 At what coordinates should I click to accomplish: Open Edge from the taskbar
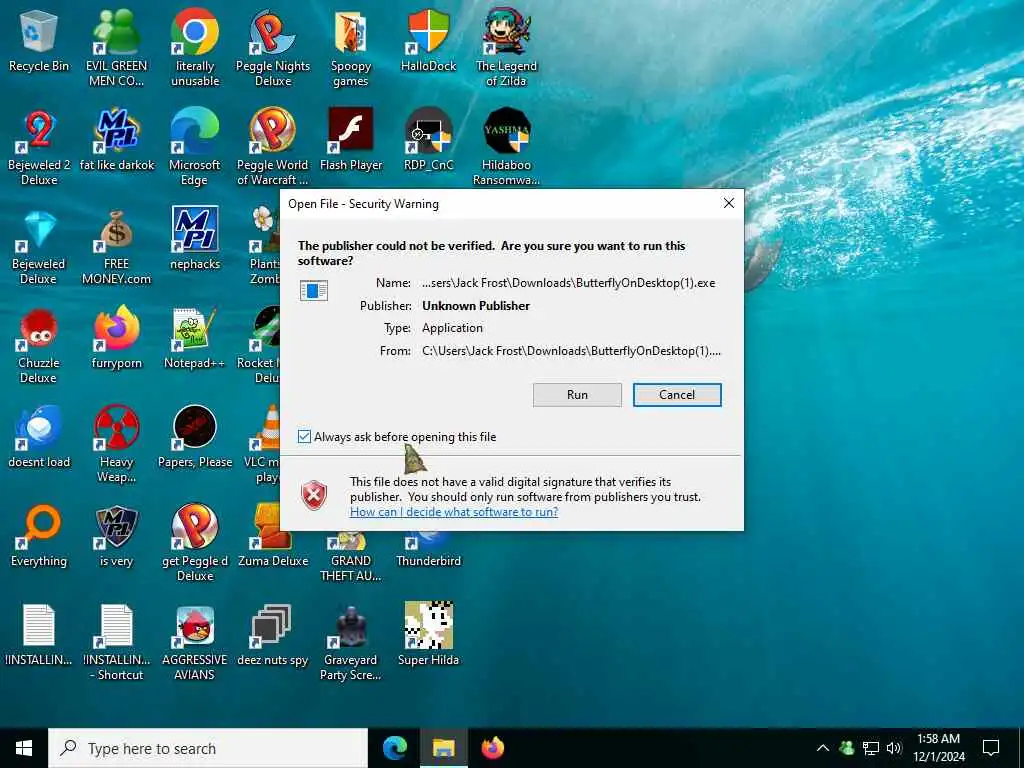tap(394, 748)
